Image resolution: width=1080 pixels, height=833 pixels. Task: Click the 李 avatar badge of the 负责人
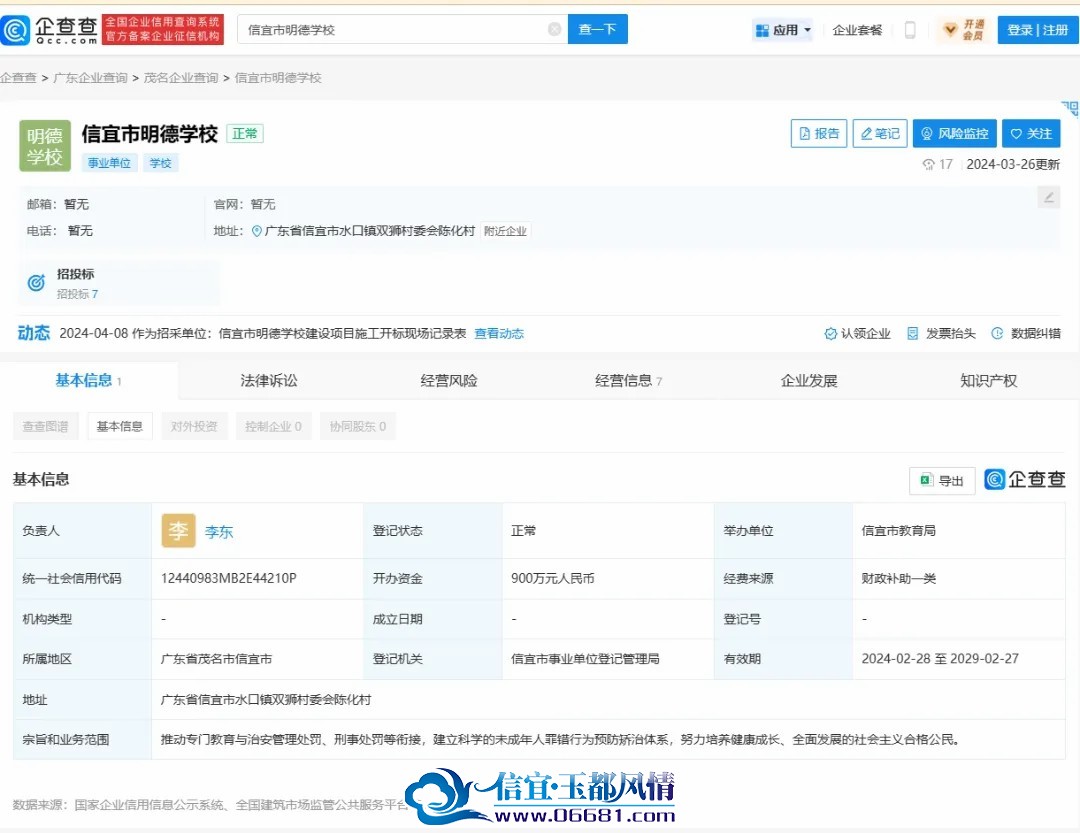[178, 531]
